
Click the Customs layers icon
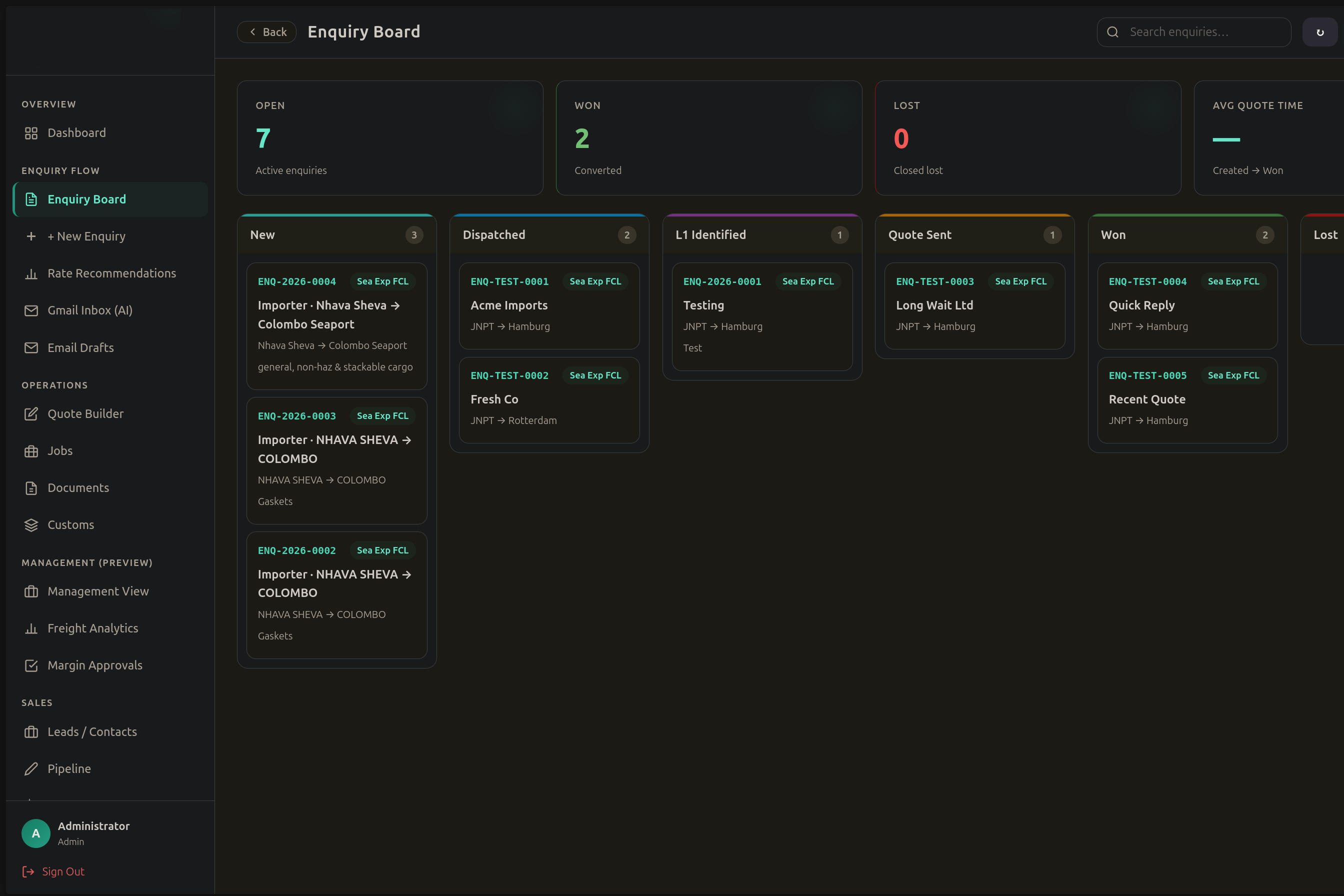[x=31, y=524]
